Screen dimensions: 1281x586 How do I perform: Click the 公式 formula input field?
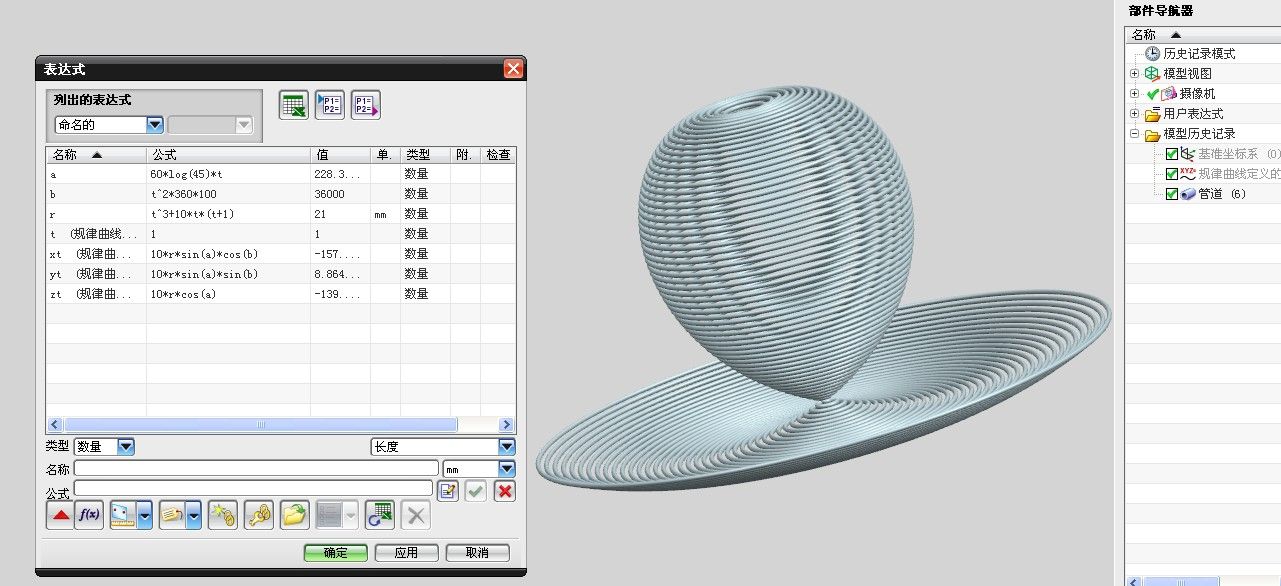tap(253, 488)
